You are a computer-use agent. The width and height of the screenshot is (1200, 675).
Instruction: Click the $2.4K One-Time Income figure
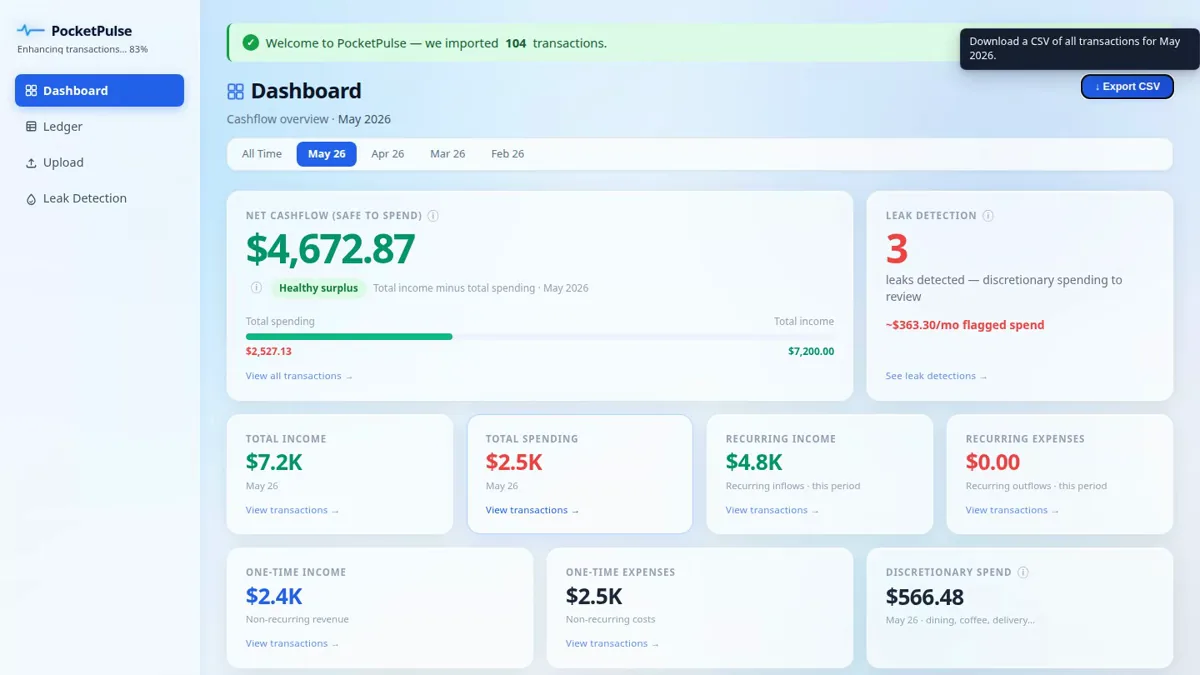coord(274,597)
